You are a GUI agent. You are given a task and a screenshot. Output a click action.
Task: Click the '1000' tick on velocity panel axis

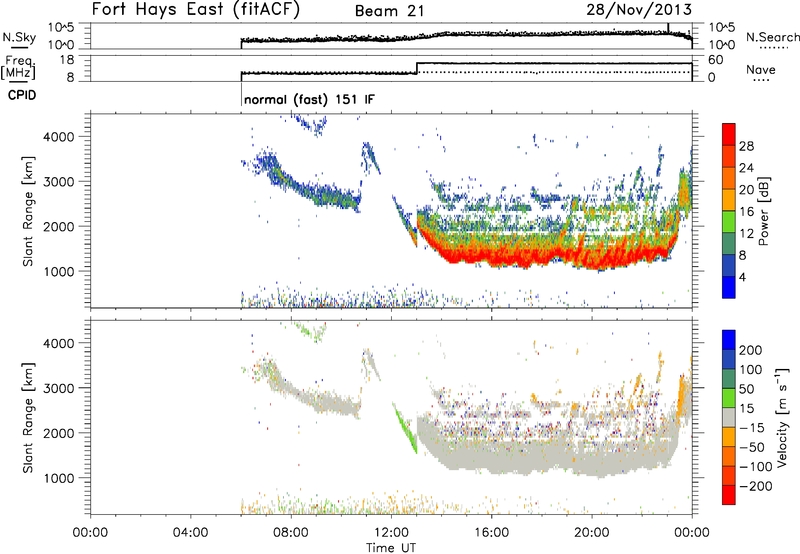point(59,478)
